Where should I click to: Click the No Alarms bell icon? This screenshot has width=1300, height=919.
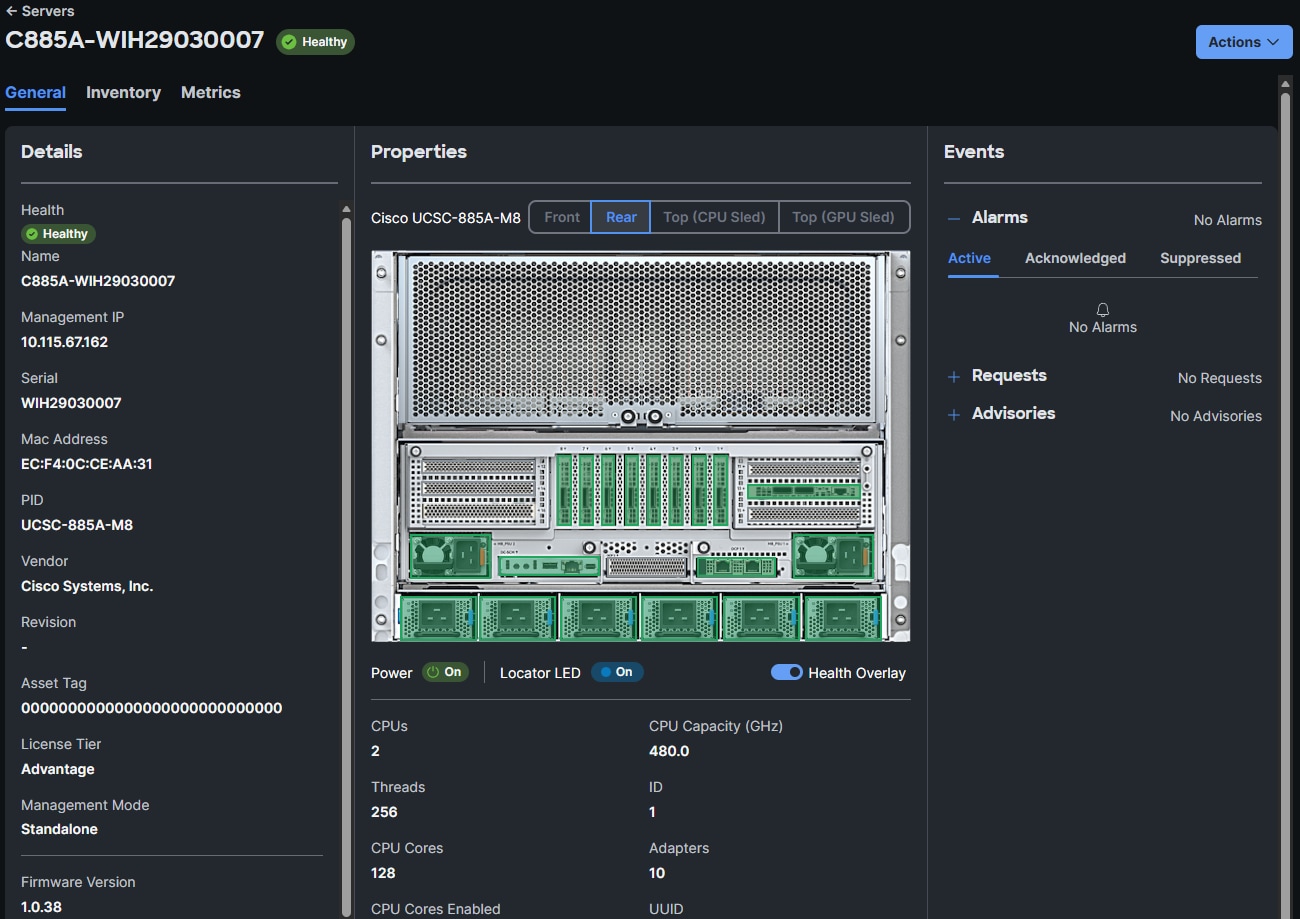1102,310
